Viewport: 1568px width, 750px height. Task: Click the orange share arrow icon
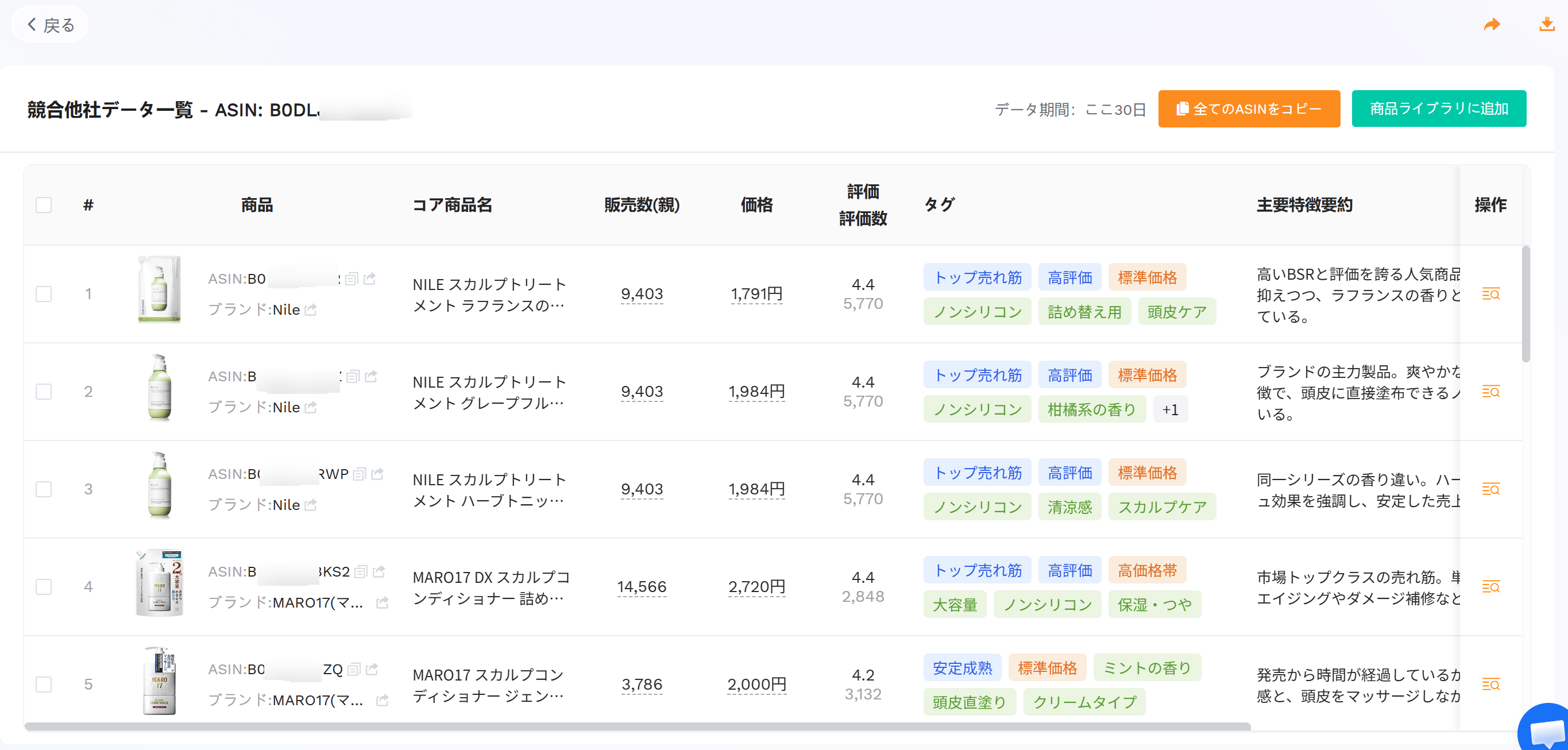pos(1492,25)
